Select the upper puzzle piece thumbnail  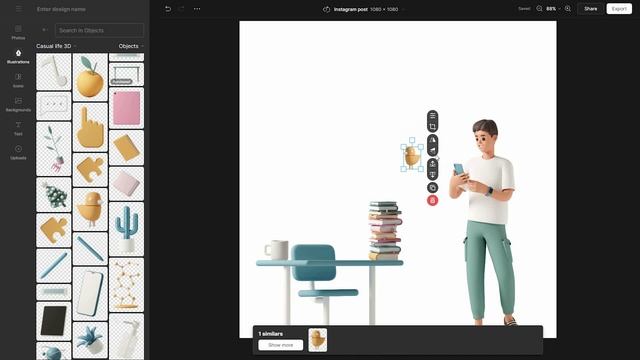(90, 170)
